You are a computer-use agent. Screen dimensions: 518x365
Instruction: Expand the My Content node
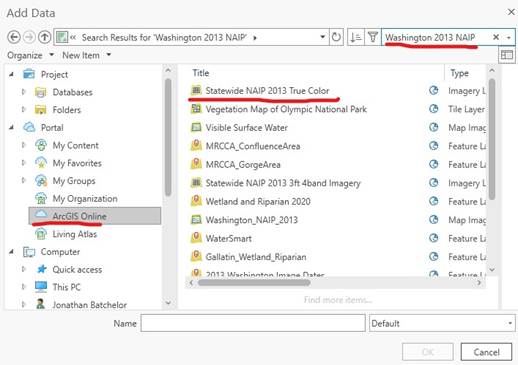point(23,145)
